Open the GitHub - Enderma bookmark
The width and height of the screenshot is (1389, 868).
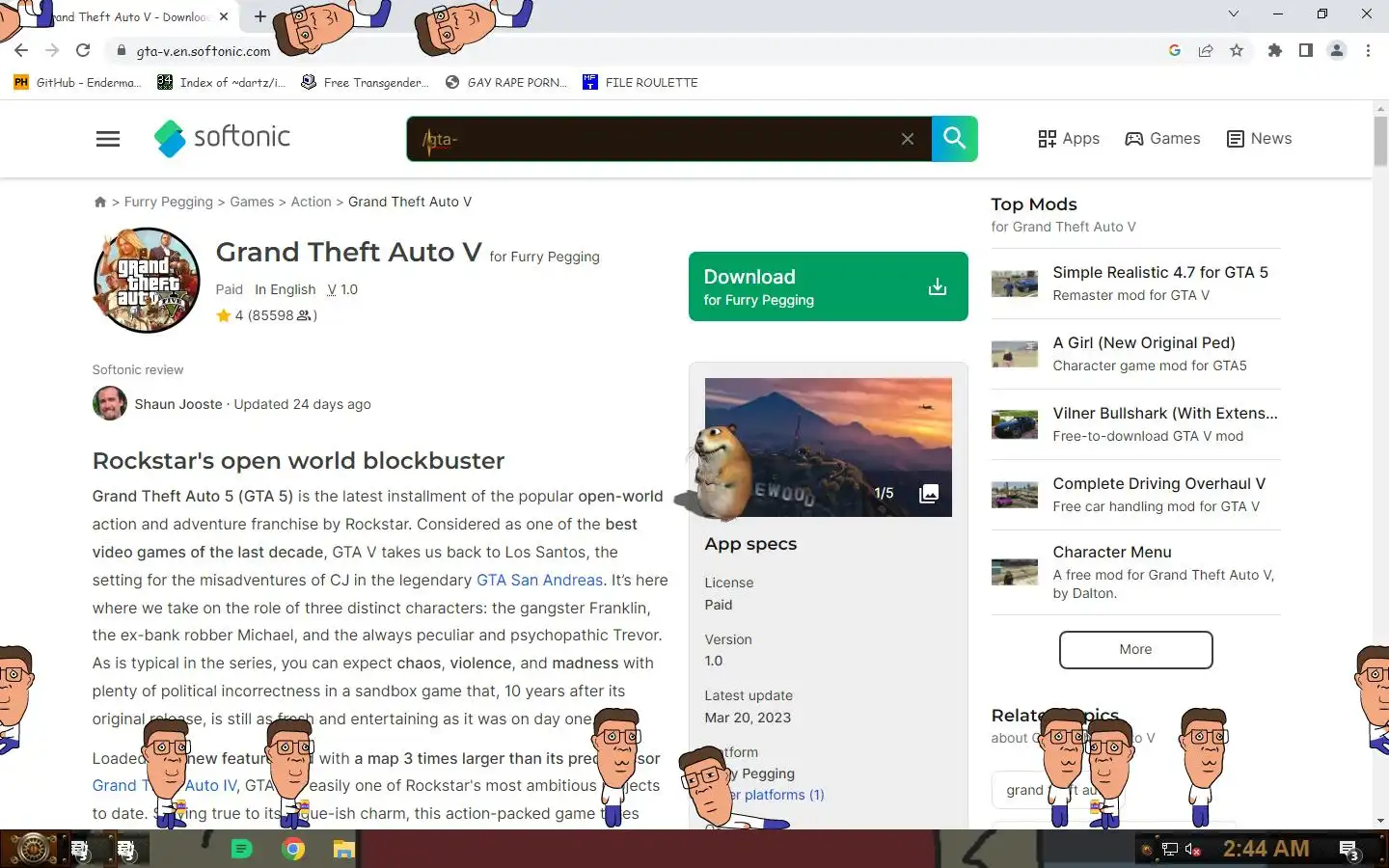77,83
